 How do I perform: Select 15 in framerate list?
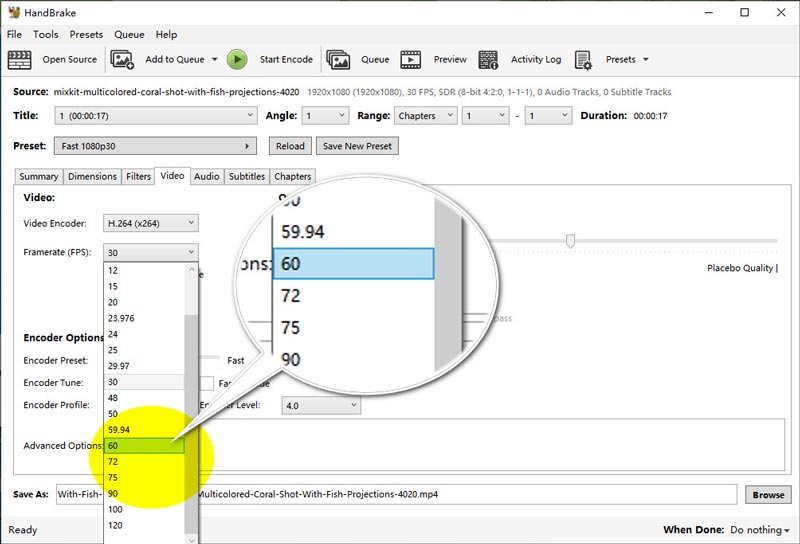pos(144,286)
